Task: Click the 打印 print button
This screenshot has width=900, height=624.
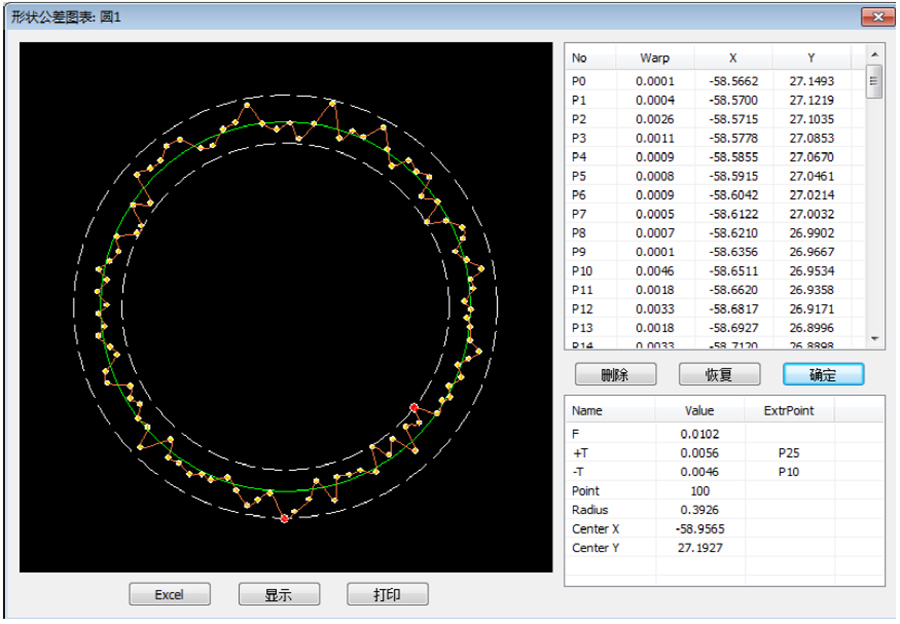Action: coord(387,594)
